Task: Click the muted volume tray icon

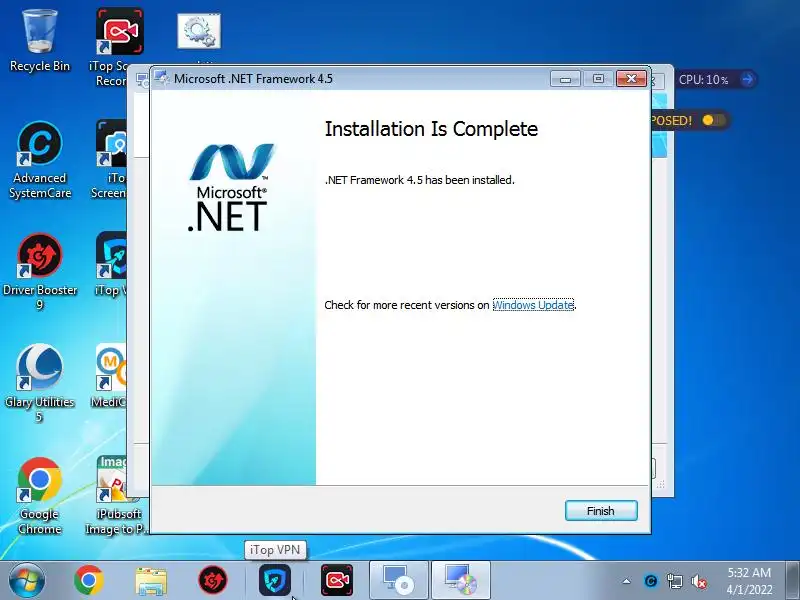Action: (x=699, y=581)
